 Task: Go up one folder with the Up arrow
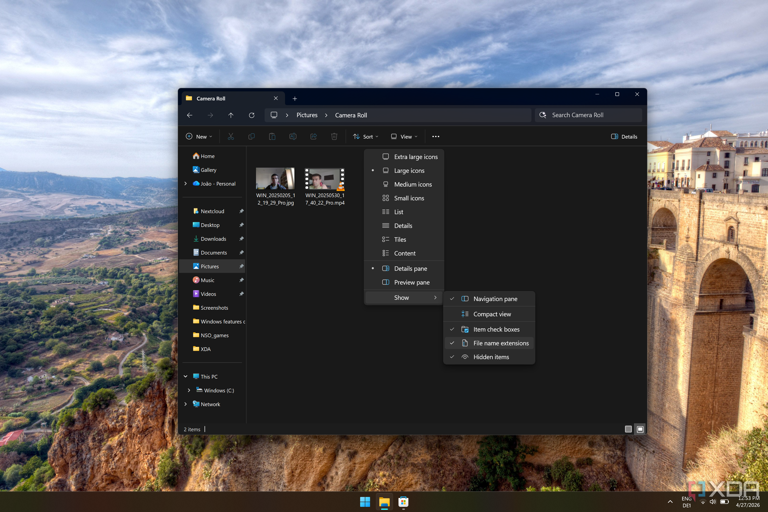231,115
